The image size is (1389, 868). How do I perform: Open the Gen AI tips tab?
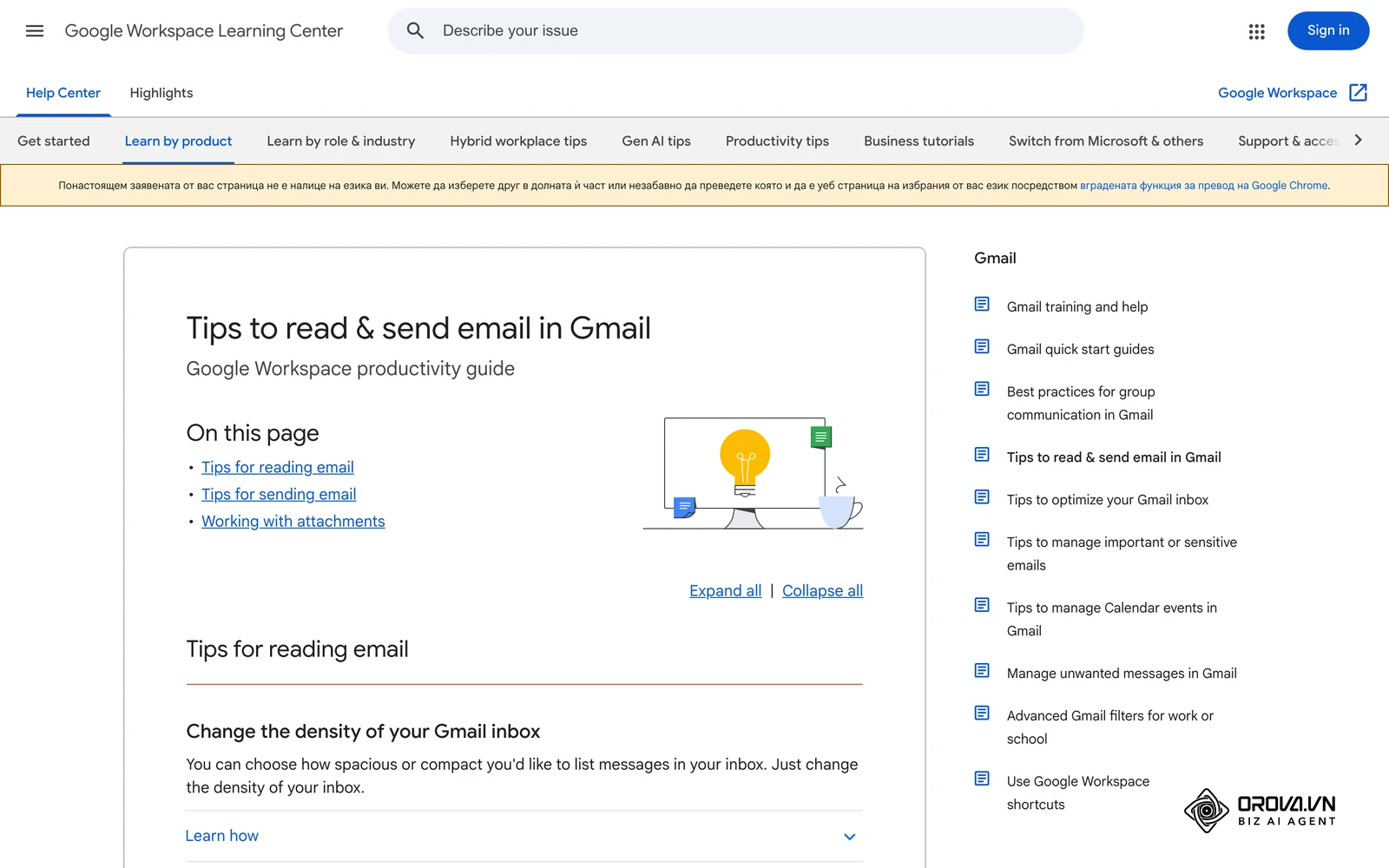click(x=656, y=141)
